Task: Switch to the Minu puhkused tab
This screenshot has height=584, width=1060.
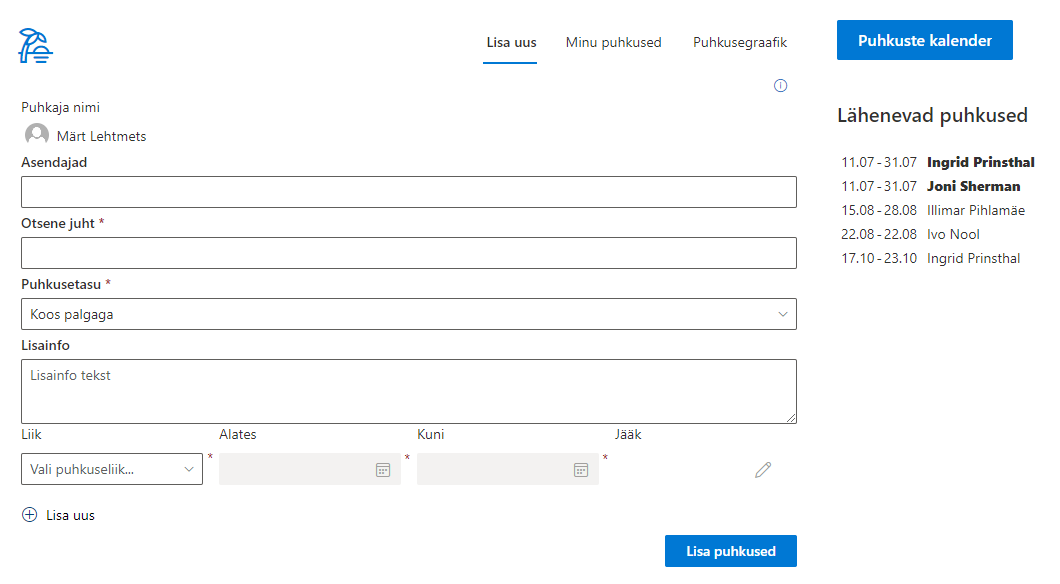Action: tap(613, 43)
